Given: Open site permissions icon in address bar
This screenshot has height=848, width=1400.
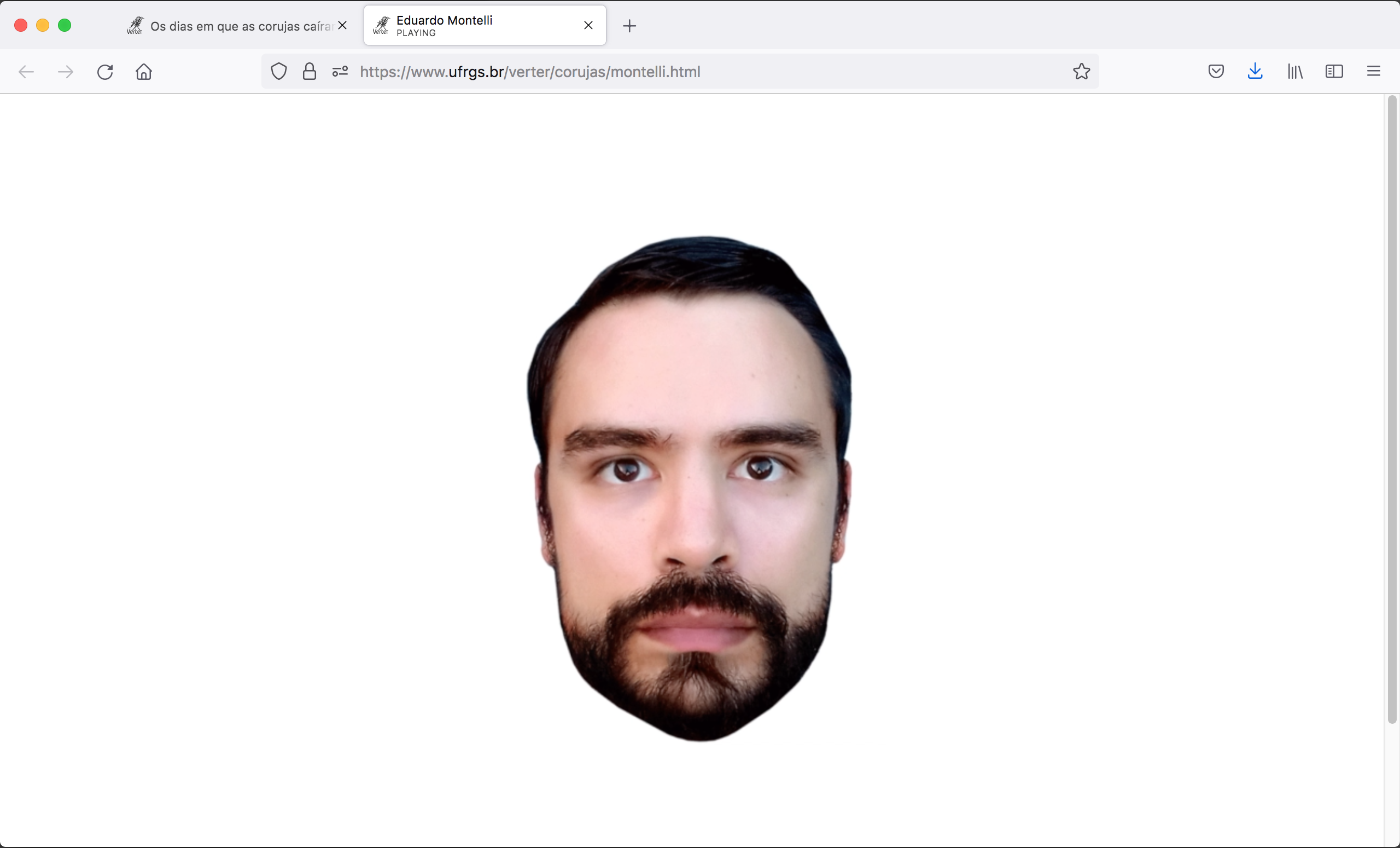Looking at the screenshot, I should tap(340, 72).
